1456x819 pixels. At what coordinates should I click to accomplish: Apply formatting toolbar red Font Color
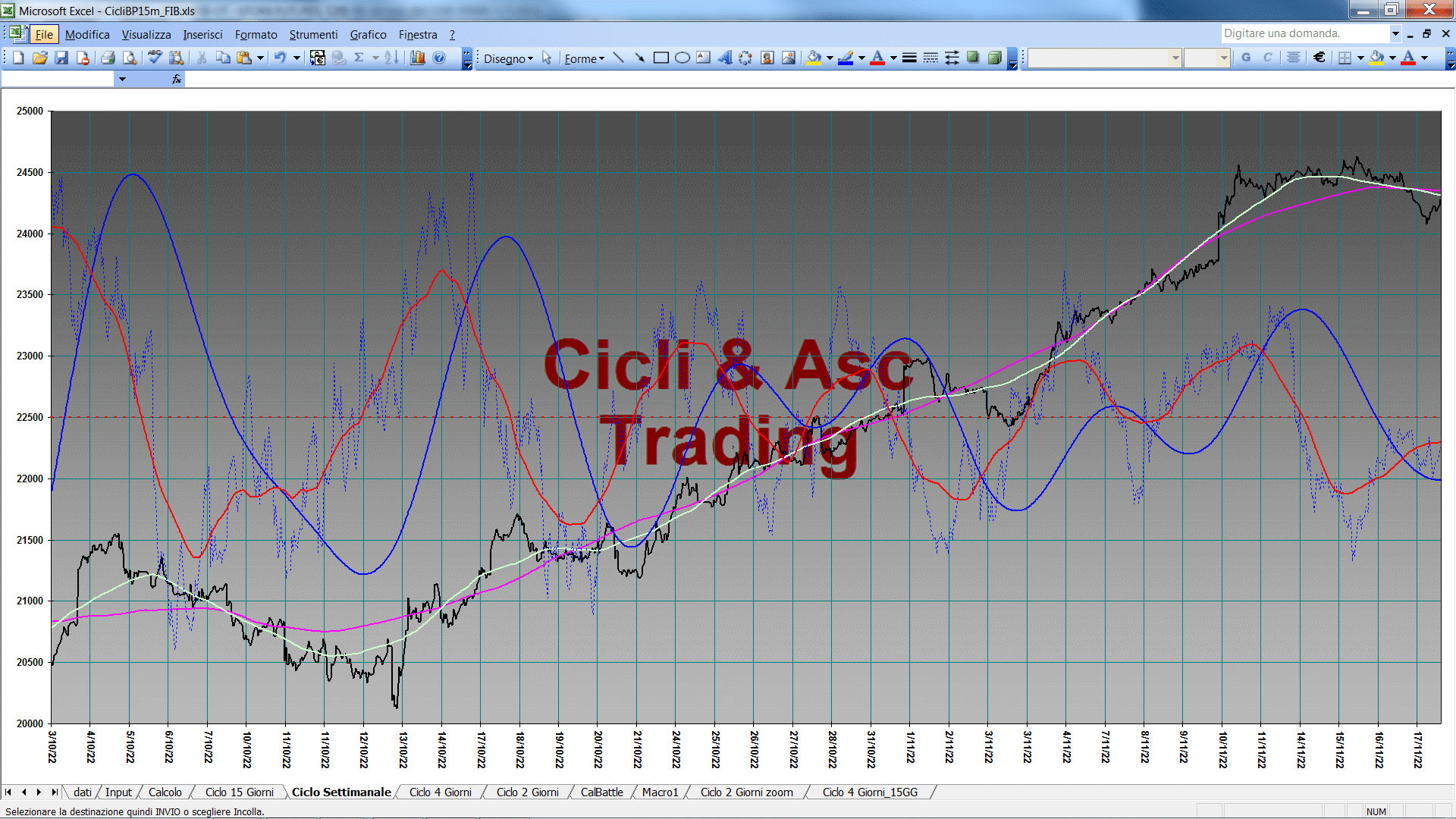click(1408, 58)
